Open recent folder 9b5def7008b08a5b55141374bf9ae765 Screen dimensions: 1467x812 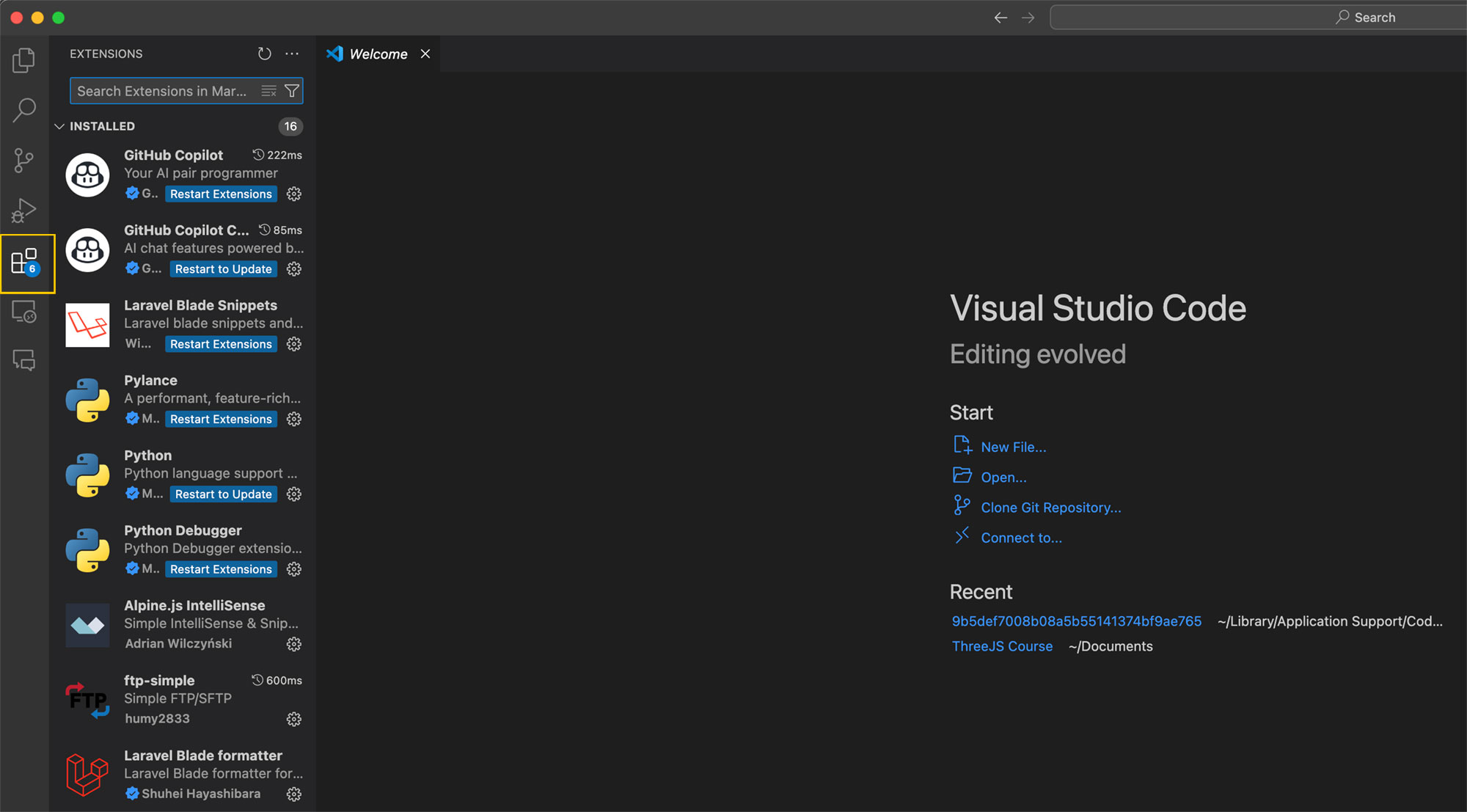(1077, 621)
